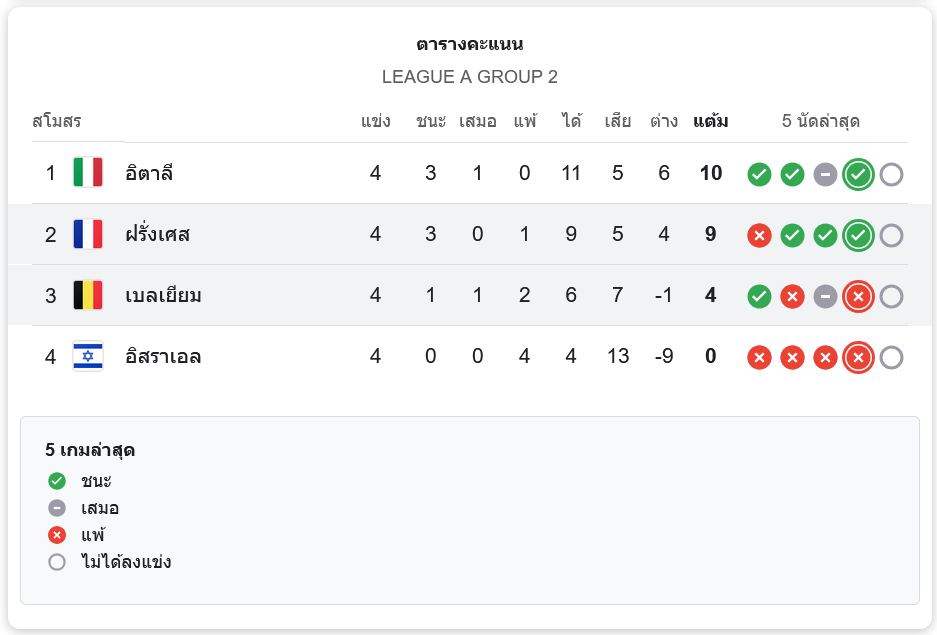Click the green ชนะ legend icon
This screenshot has width=937, height=635.
coord(57,481)
